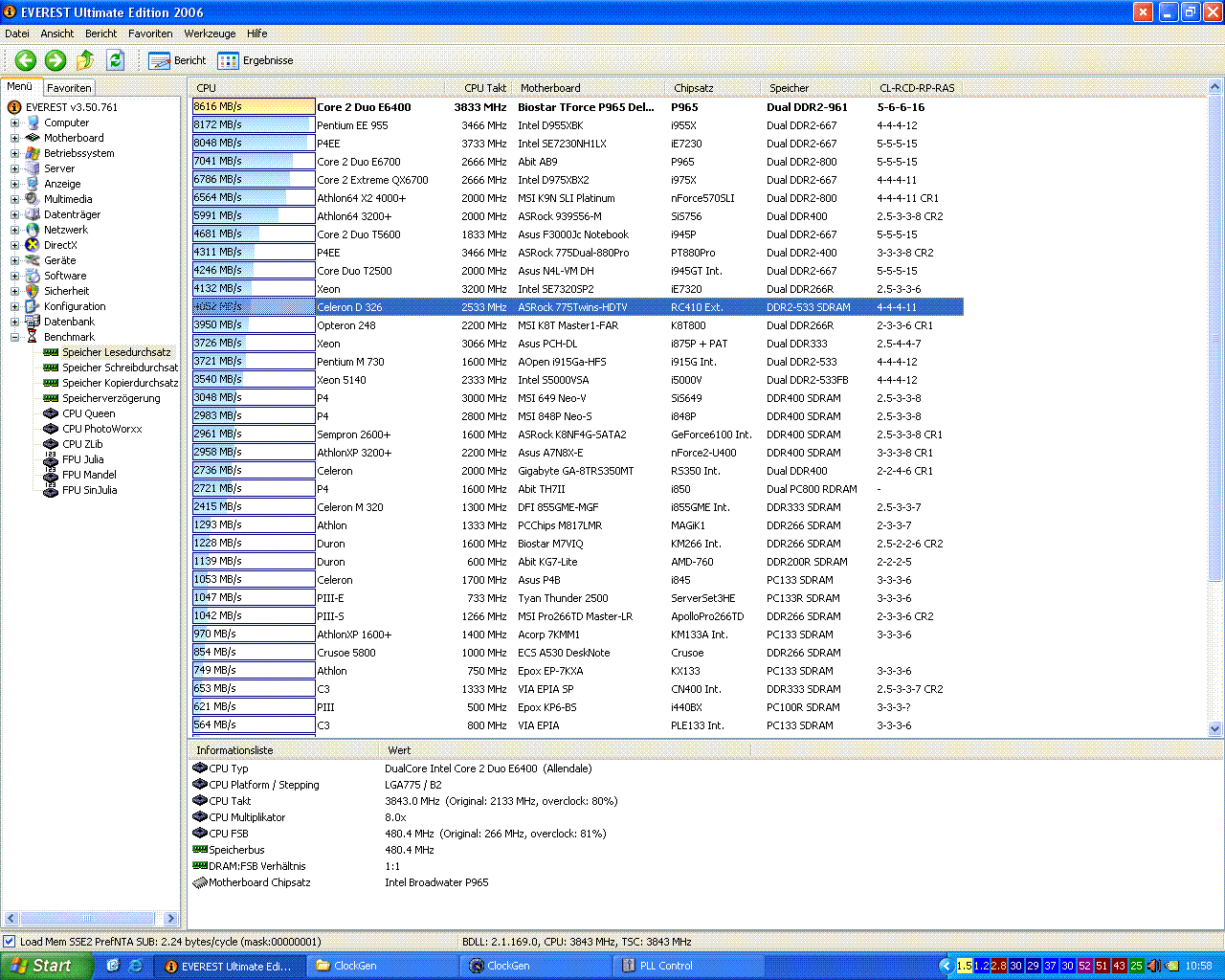Click the Windows Start button

[x=45, y=966]
